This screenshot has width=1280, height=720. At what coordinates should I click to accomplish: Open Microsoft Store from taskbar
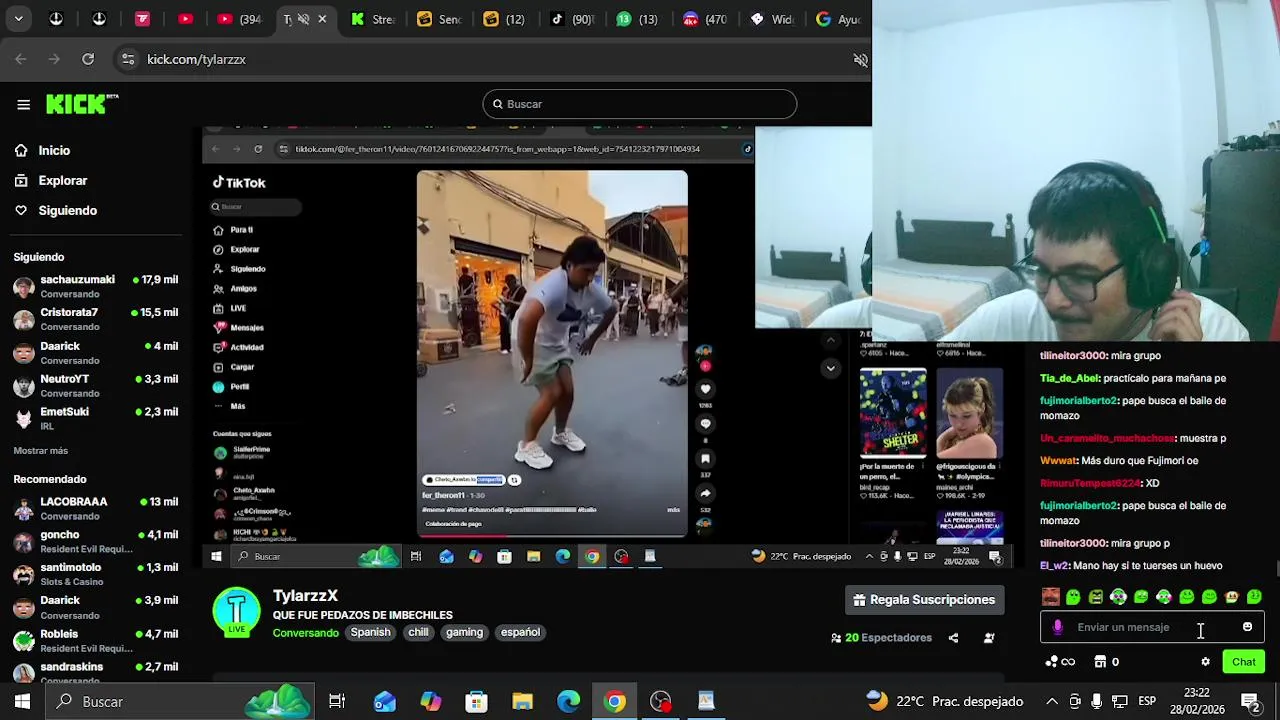pyautogui.click(x=477, y=702)
